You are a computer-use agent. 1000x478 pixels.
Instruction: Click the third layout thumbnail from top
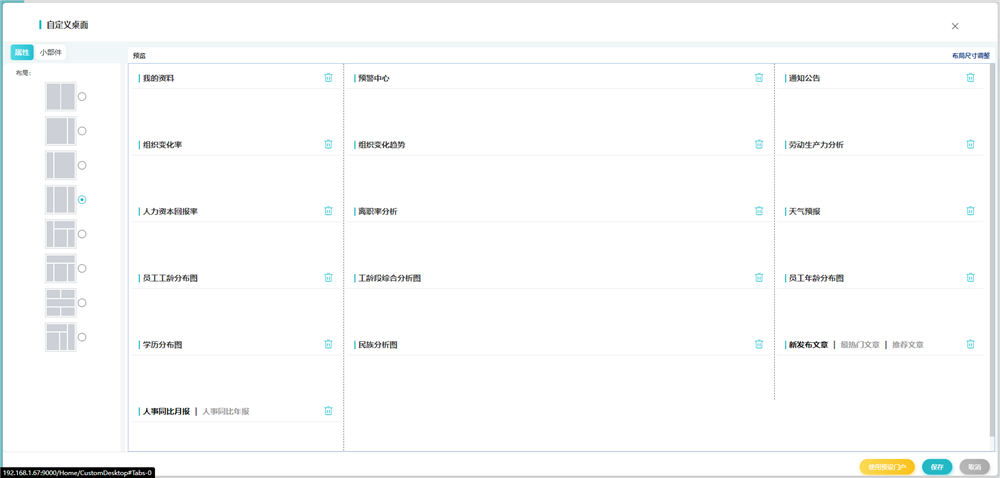click(x=60, y=165)
